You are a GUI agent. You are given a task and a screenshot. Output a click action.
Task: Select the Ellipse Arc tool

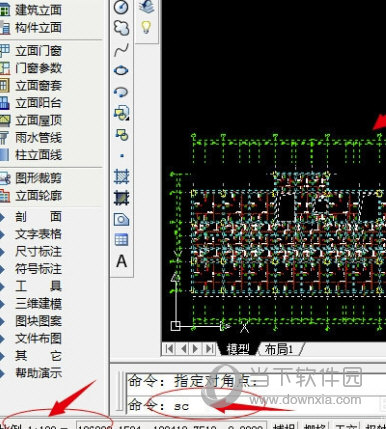[x=121, y=92]
